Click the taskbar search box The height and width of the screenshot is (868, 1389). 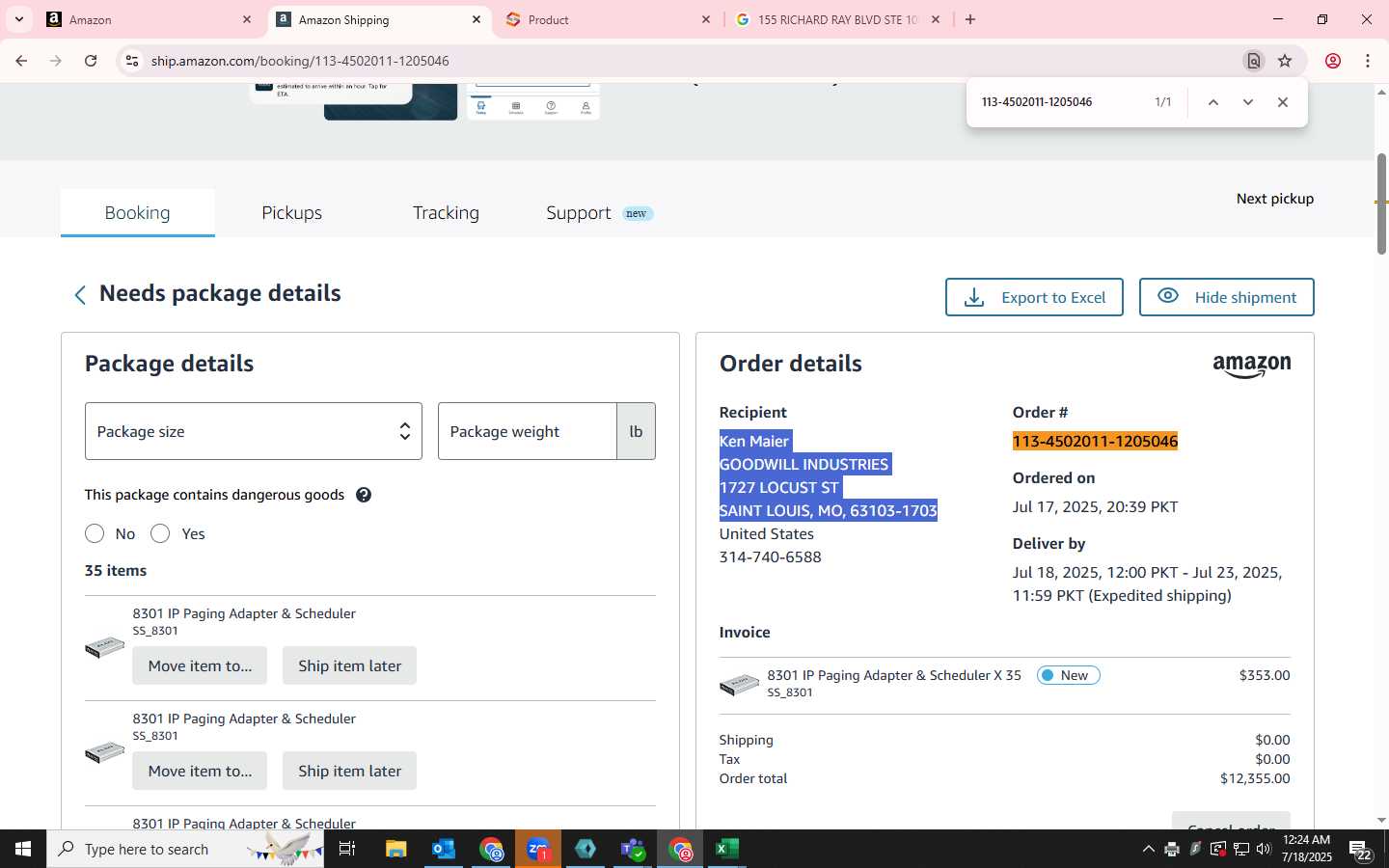click(185, 849)
